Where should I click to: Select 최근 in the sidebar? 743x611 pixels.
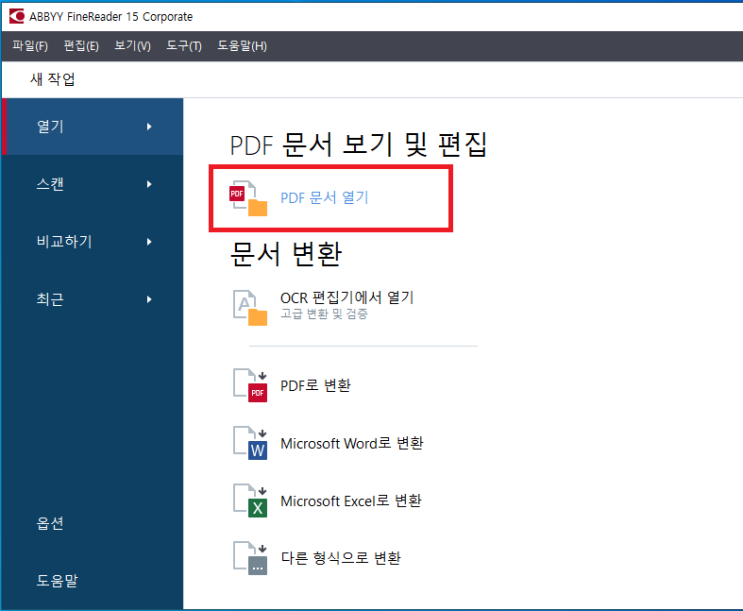(92, 299)
